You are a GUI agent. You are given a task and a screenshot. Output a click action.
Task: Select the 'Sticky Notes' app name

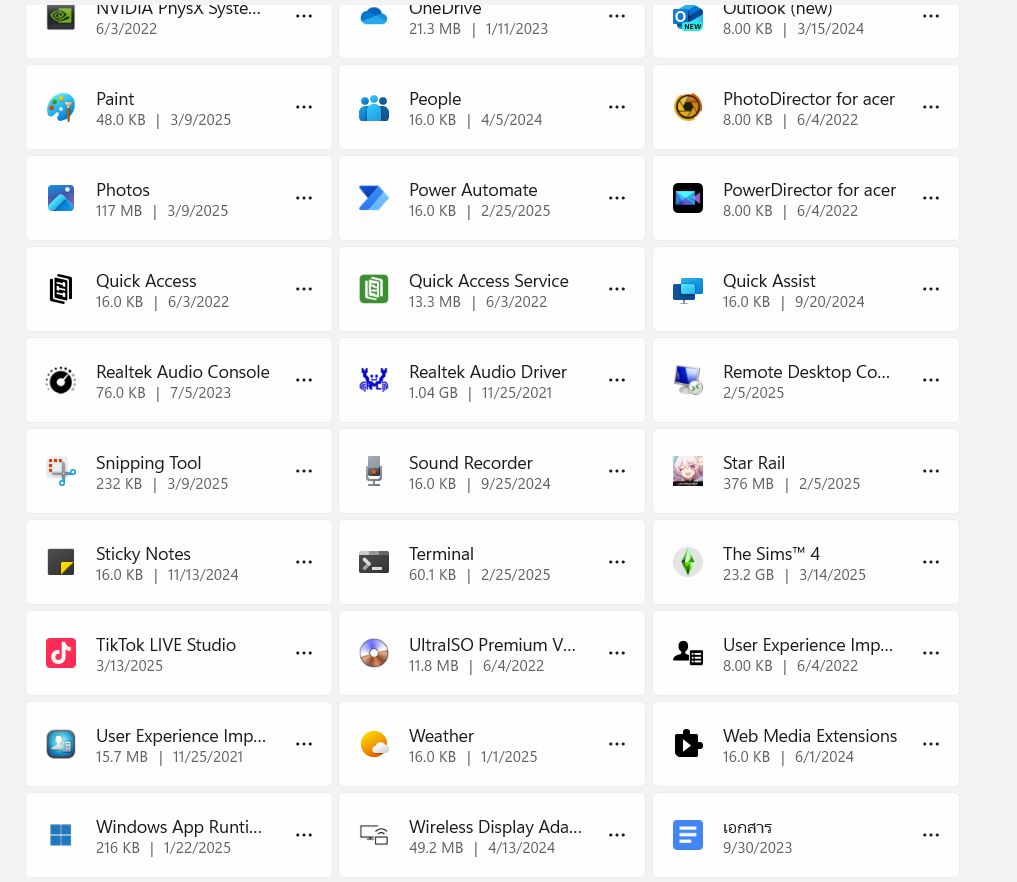coord(143,554)
